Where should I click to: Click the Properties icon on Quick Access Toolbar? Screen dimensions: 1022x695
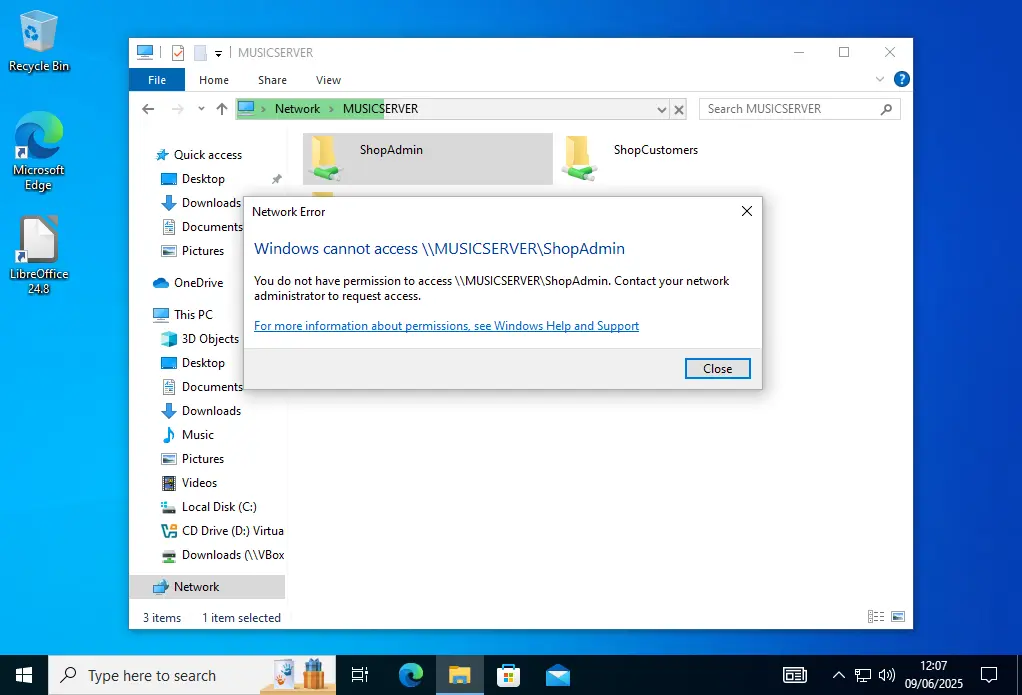point(177,52)
